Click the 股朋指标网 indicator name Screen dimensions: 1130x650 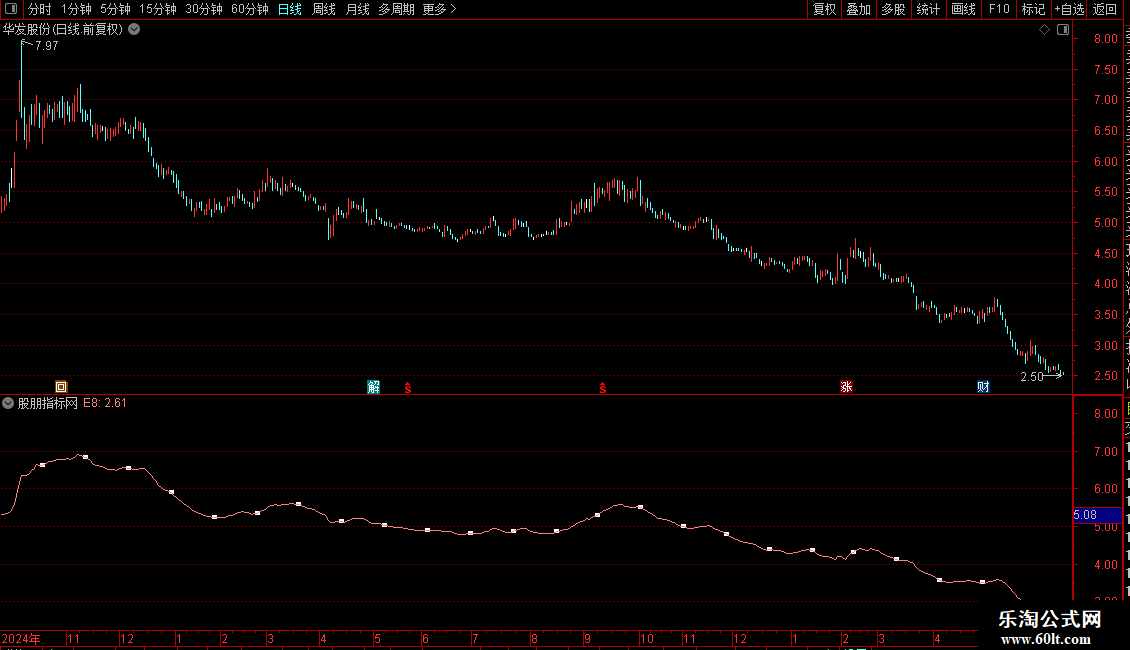48,404
